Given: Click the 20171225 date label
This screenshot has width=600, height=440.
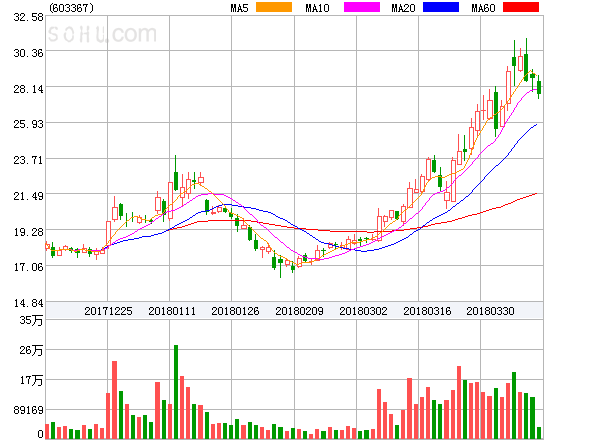Looking at the screenshot, I should tap(108, 311).
